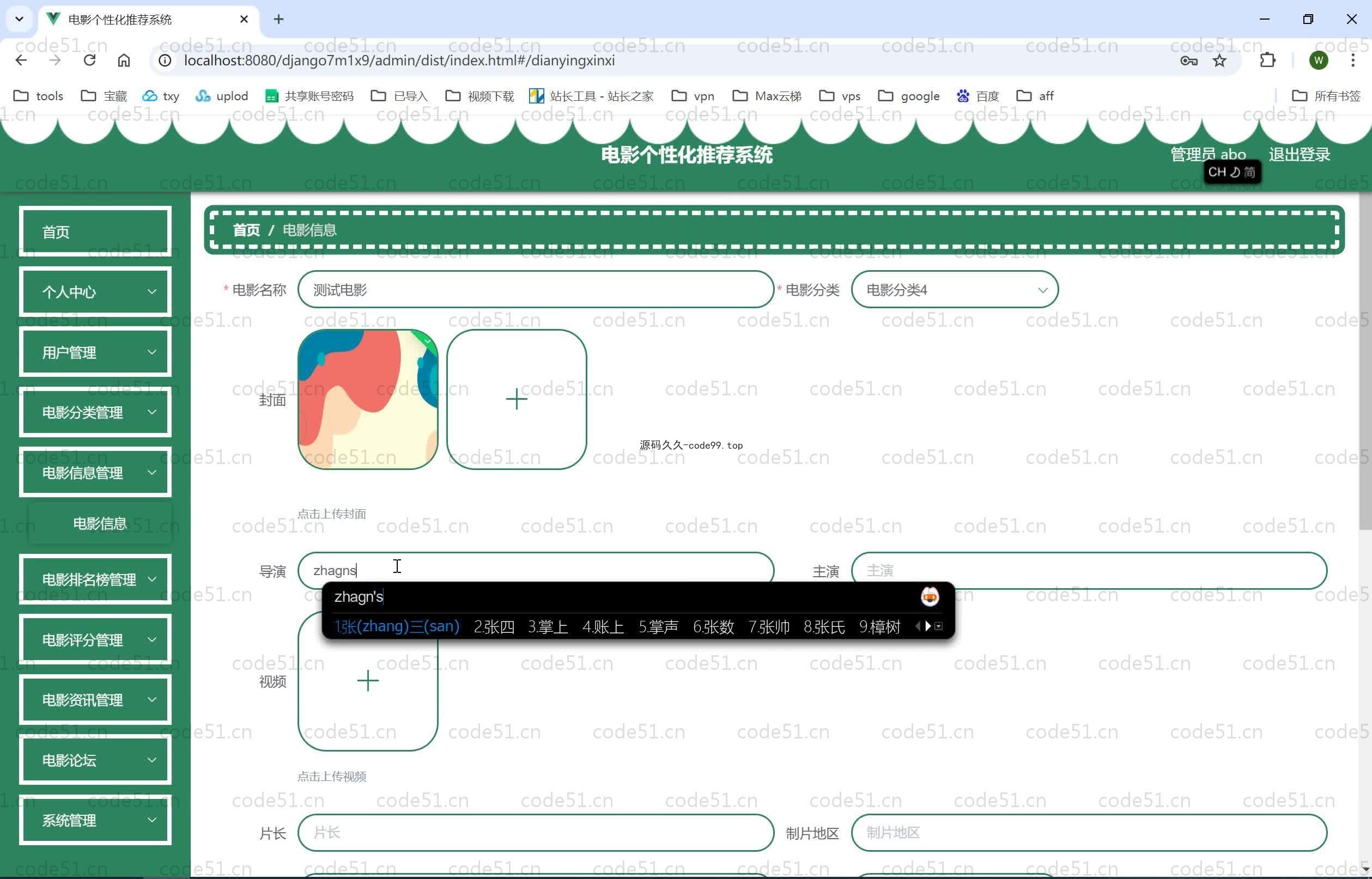Click the plus to upload another cover
Viewport: 1372px width, 879px height.
point(516,399)
